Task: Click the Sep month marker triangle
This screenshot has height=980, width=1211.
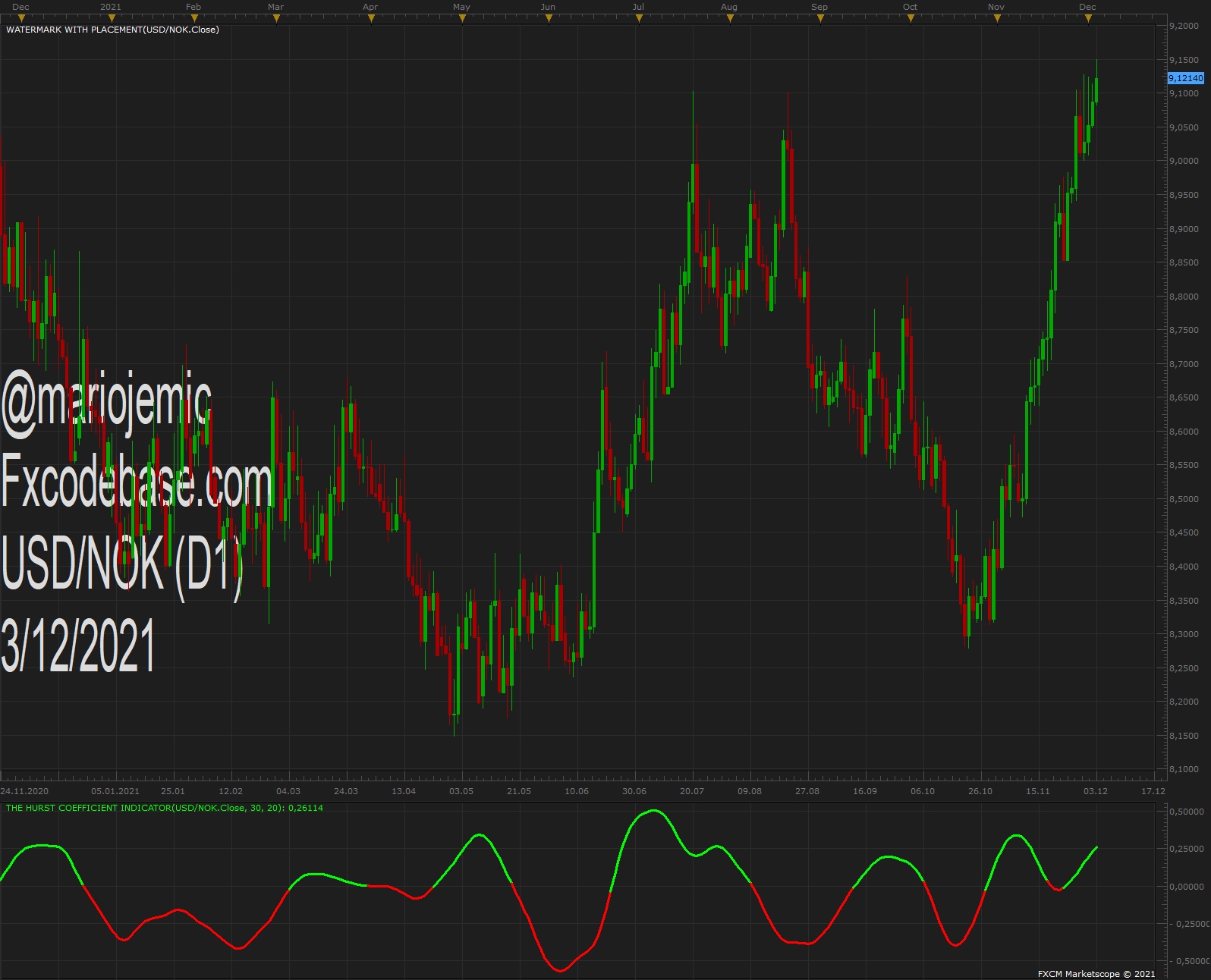Action: coord(820,18)
